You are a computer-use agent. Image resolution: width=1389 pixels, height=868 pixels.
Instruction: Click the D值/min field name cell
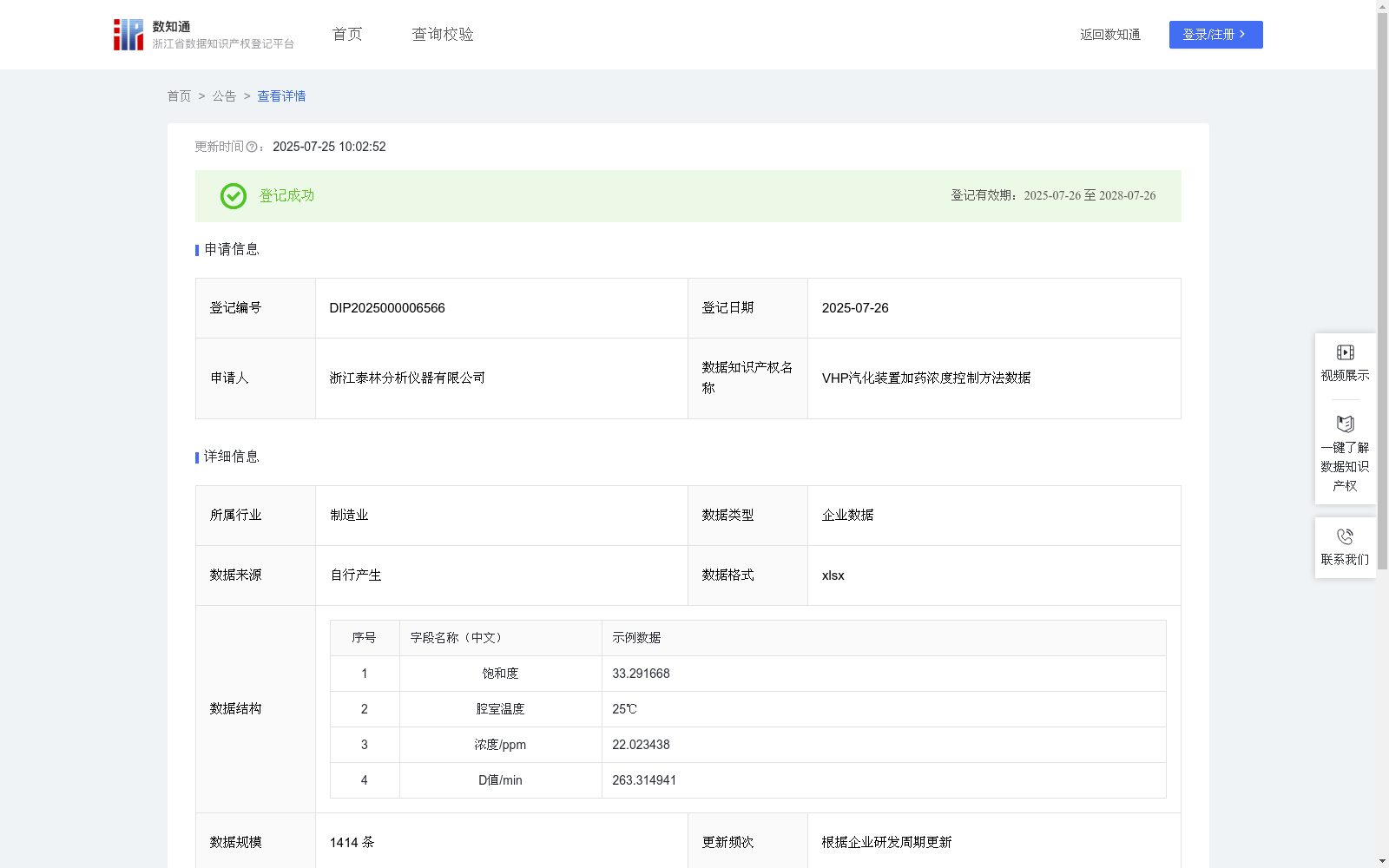click(501, 780)
